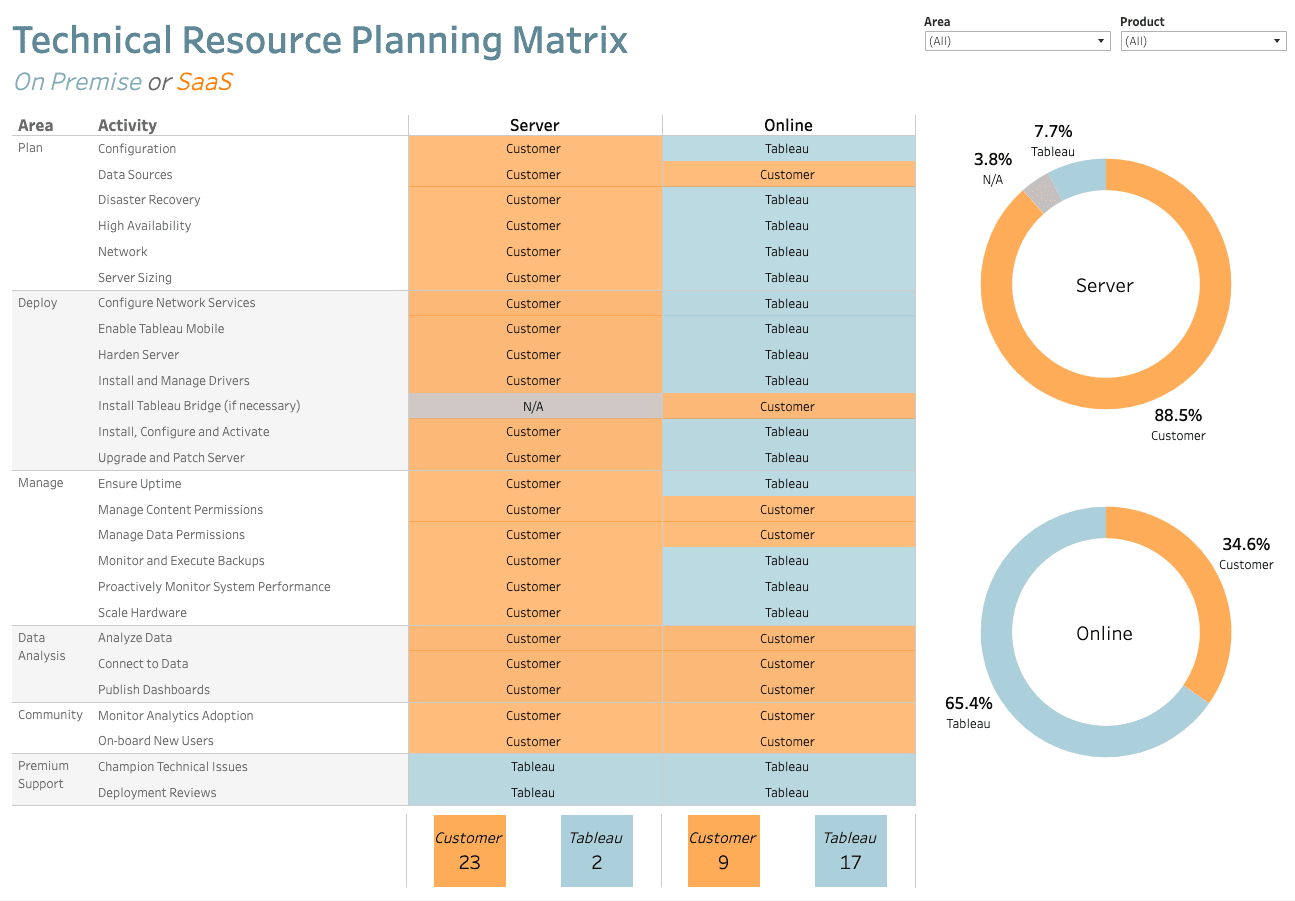Click the Technical Resource Planning Matrix title
The image size is (1295, 901).
point(320,40)
